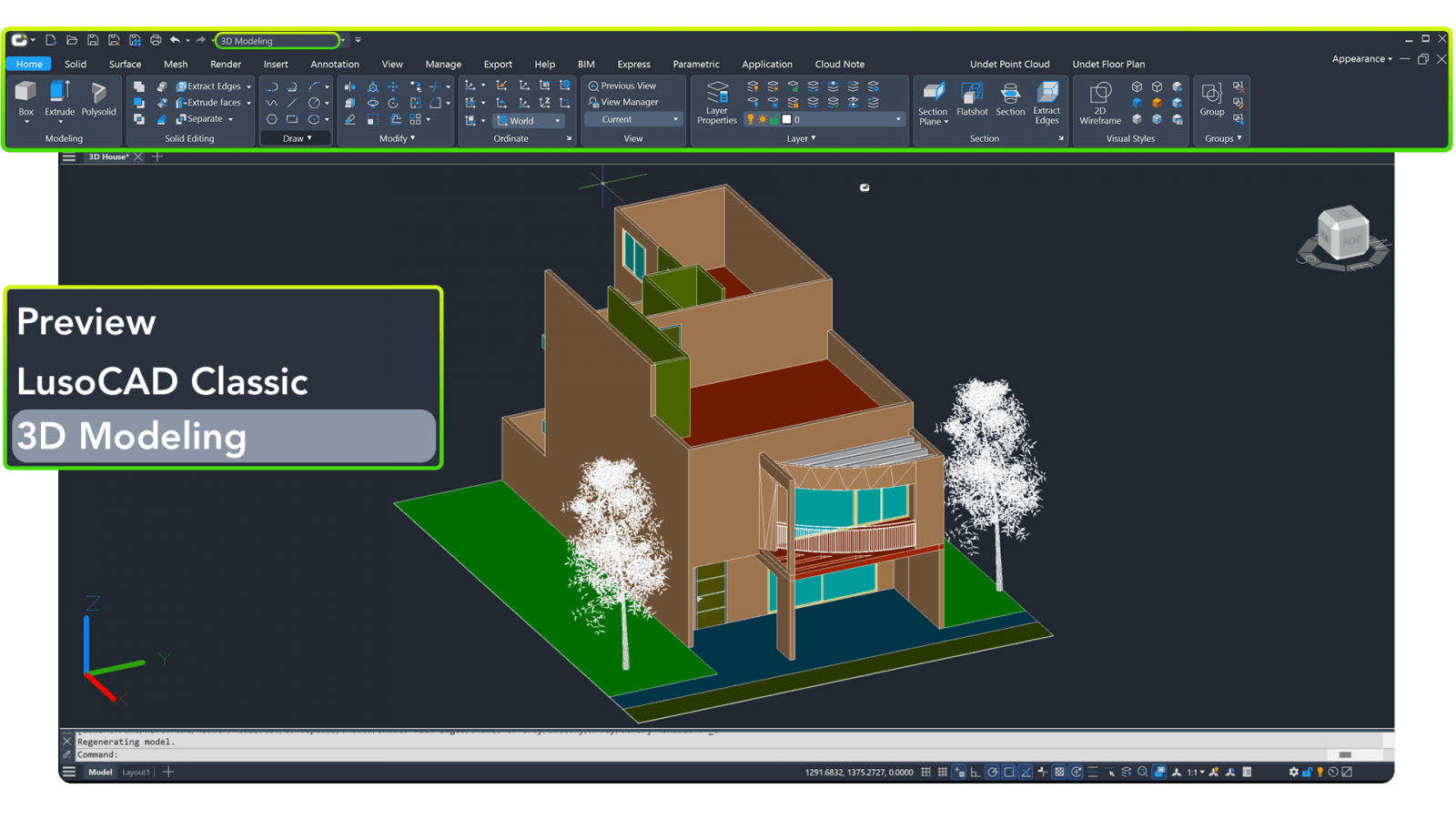Toggle ortho mode in status bar
Screen dimensions: 1456x819
(x=976, y=772)
